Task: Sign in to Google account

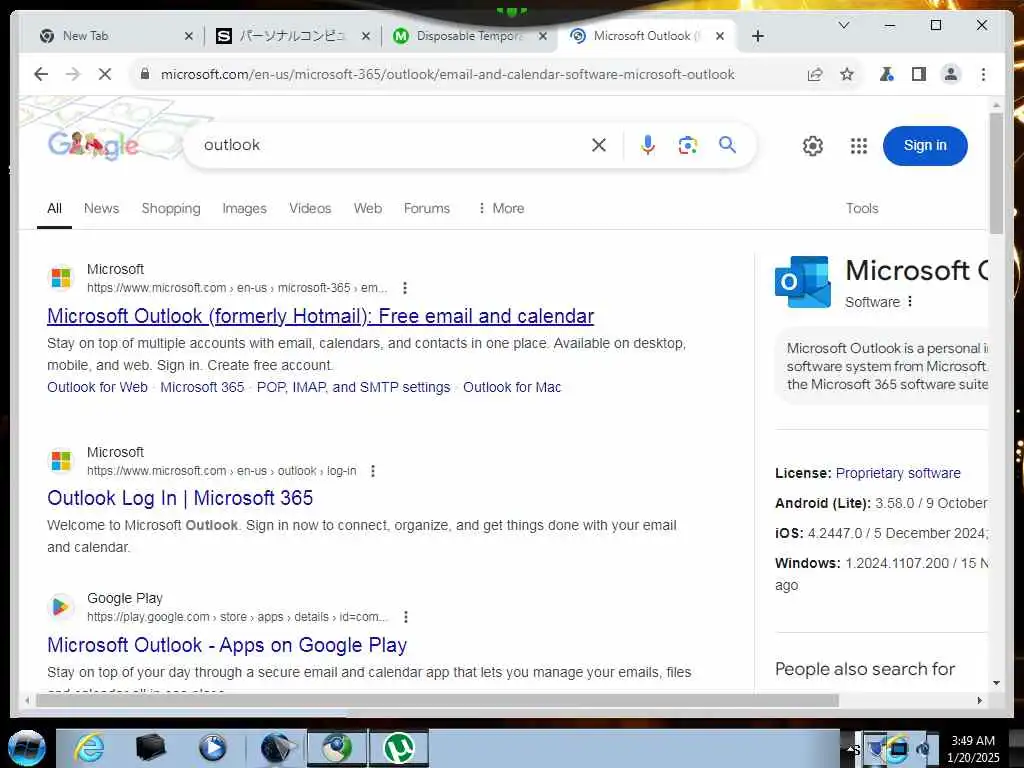Action: click(x=925, y=146)
